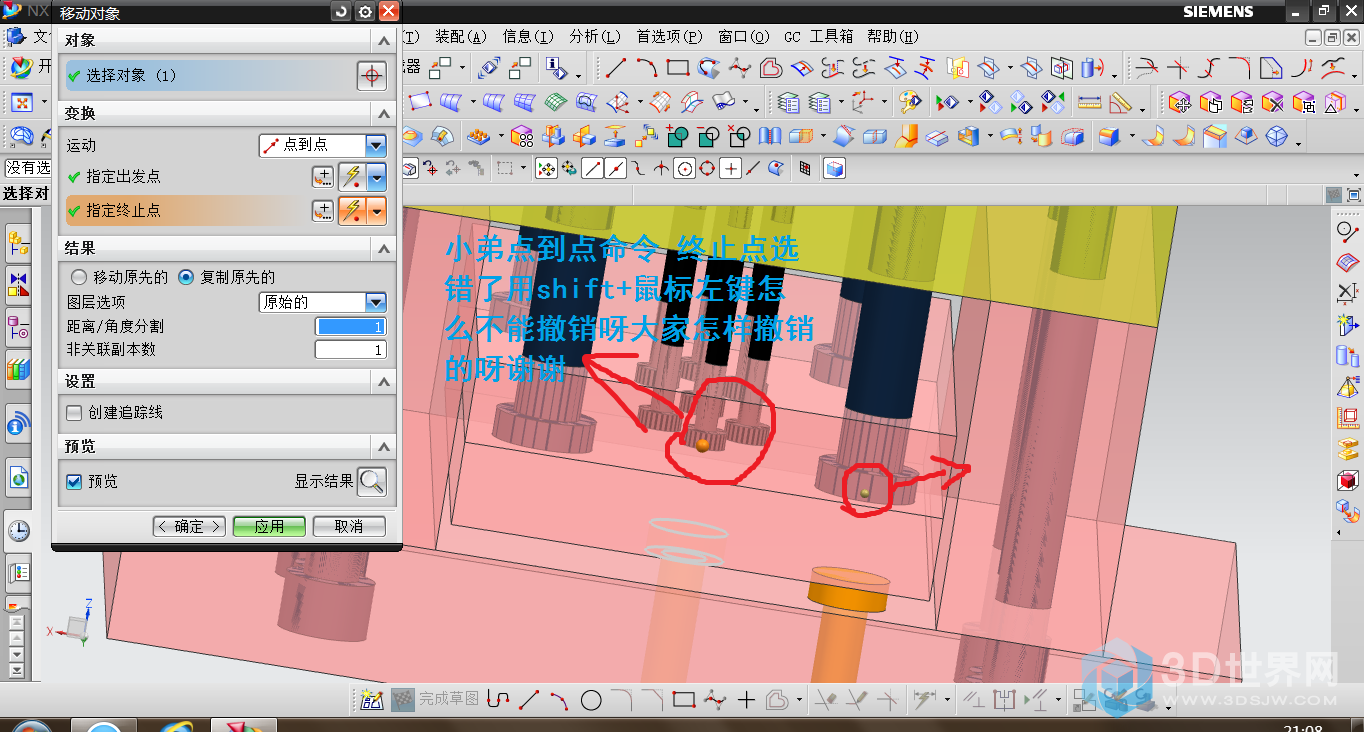Click inferred point icon for start point

(x=352, y=178)
